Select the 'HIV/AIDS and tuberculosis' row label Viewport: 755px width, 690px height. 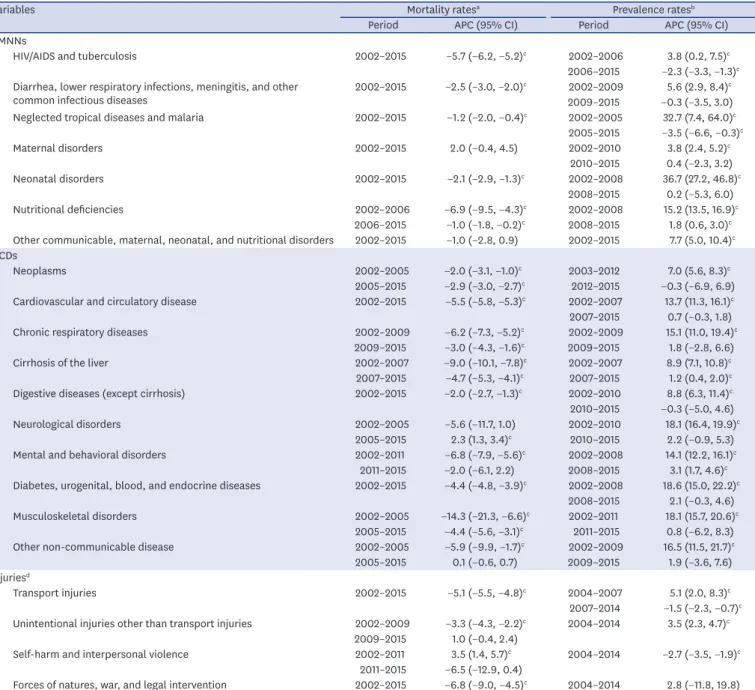click(75, 56)
